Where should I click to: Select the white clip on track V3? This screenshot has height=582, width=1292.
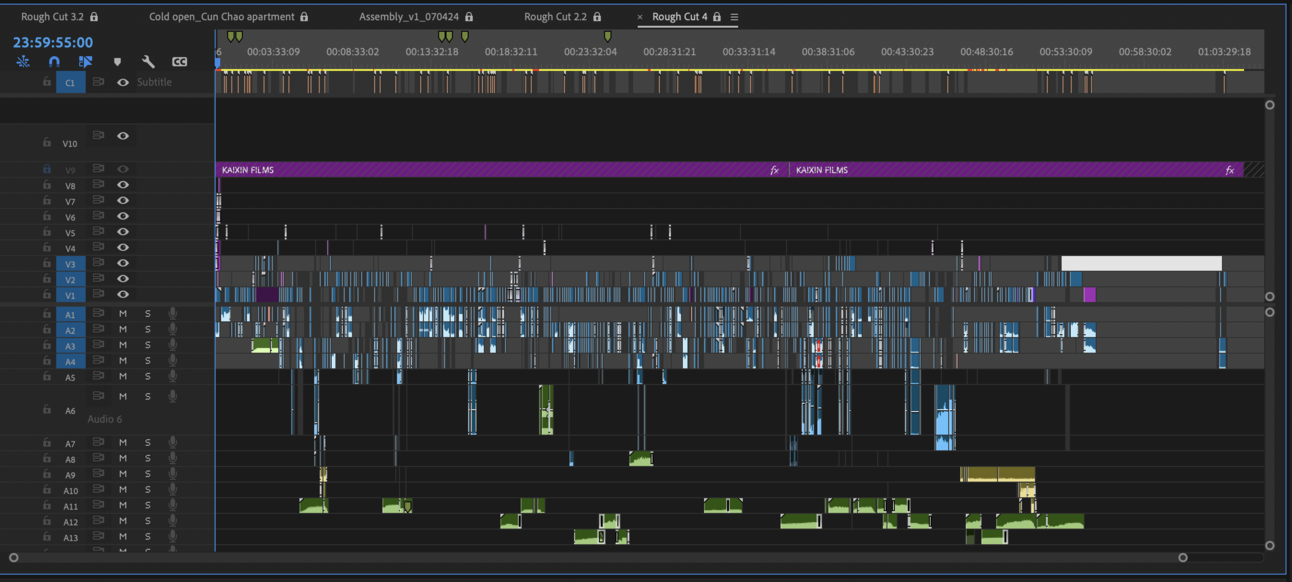pyautogui.click(x=1140, y=263)
